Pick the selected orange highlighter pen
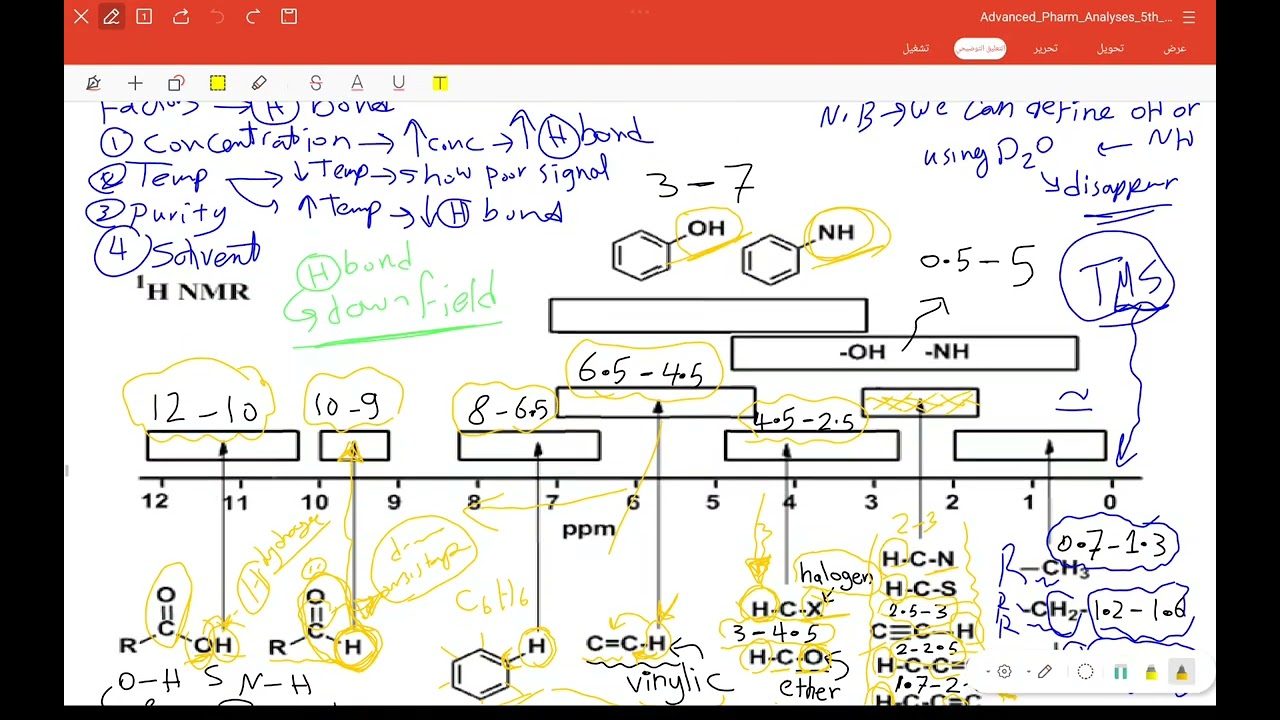Image resolution: width=1280 pixels, height=720 pixels. click(1181, 673)
